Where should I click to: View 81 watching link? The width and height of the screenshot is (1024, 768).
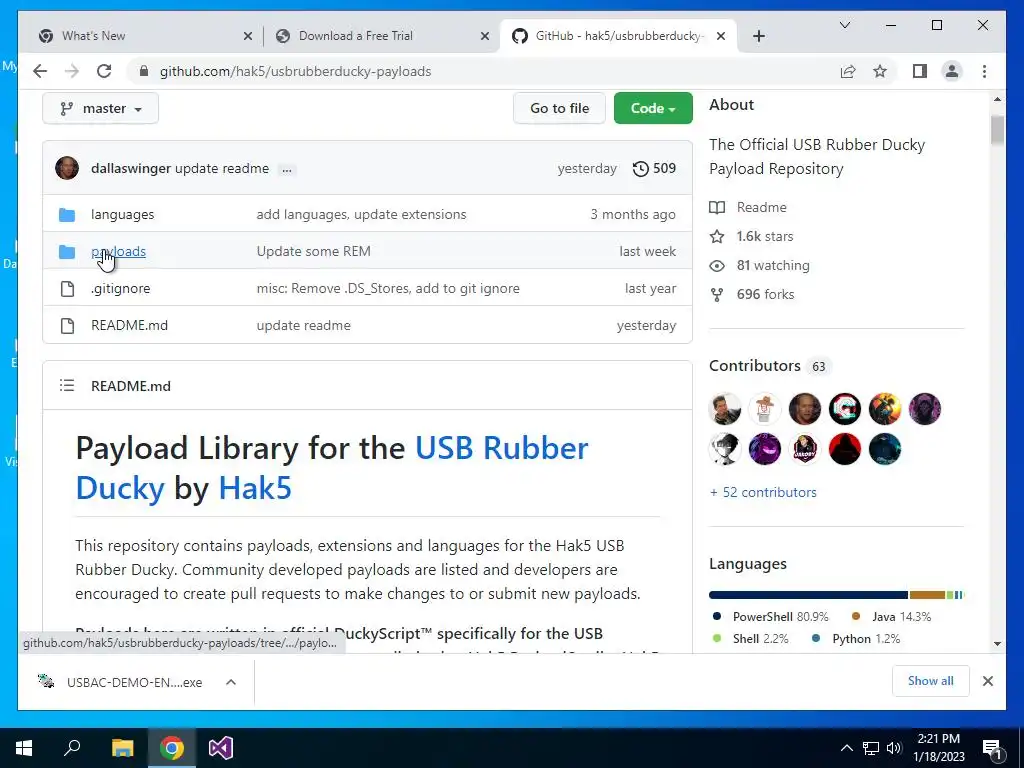760,265
